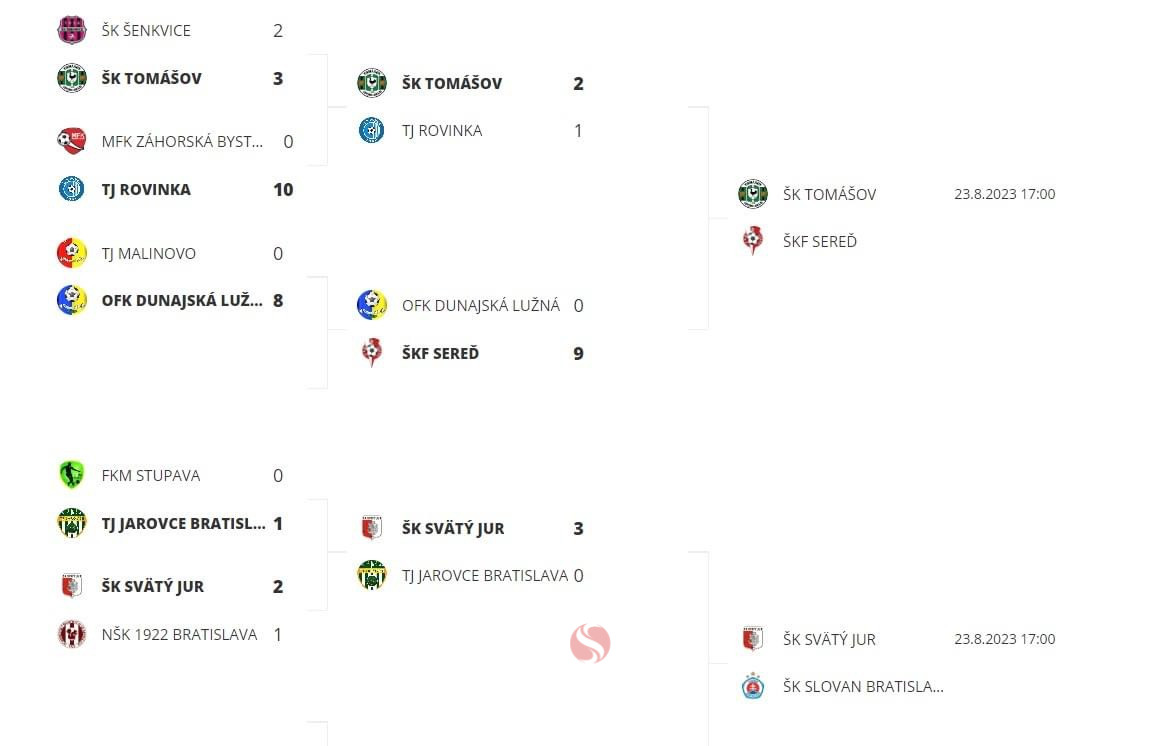
Task: Open ŠK Svätý Jur second round link
Action: [x=453, y=529]
